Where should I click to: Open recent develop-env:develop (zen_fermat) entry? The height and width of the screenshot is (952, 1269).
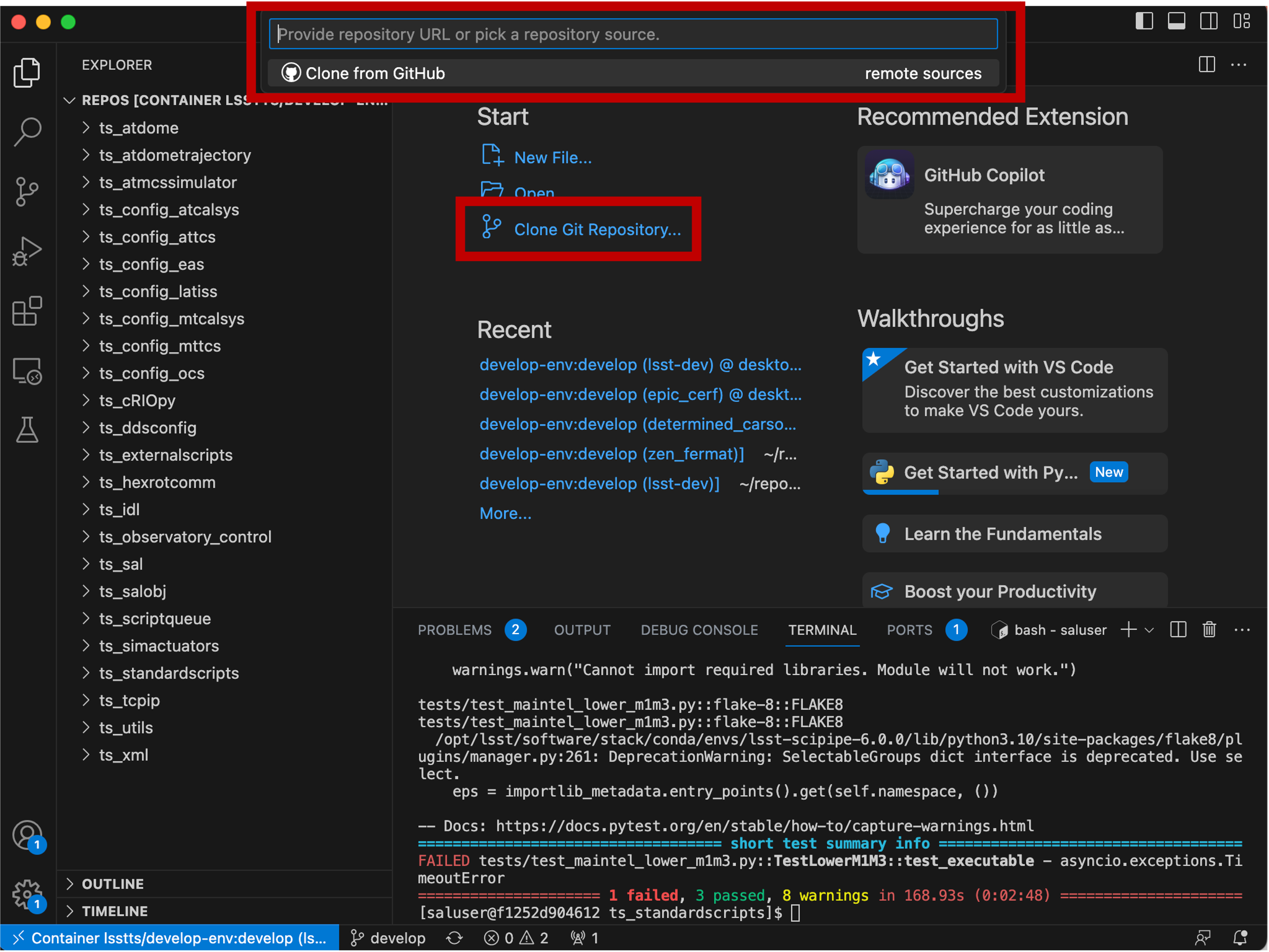(612, 454)
